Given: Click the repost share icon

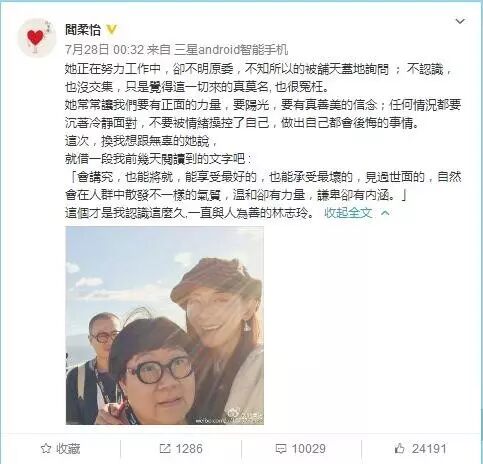Looking at the screenshot, I should click(x=165, y=449).
